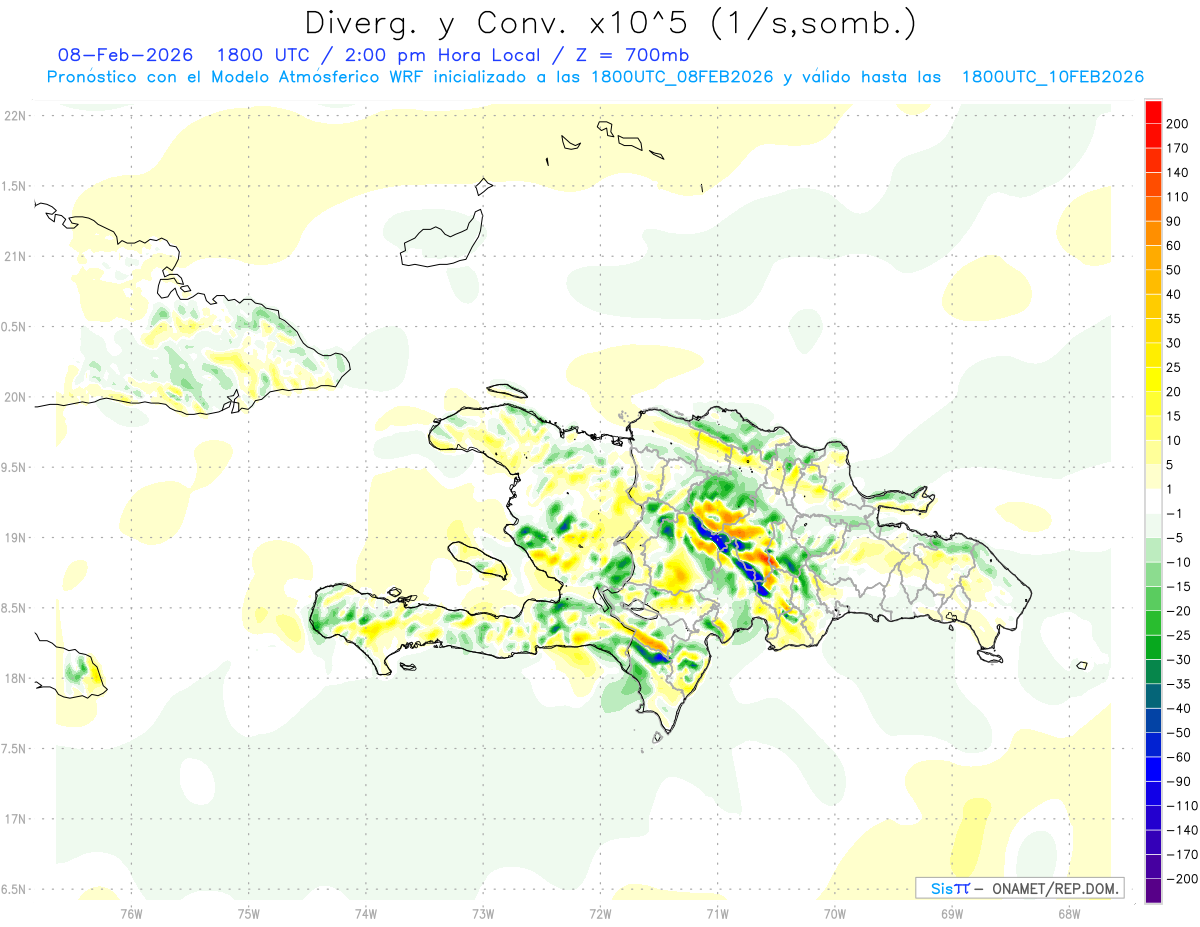Viewport: 1200px width, 927px height.
Task: Click the colorbar value '-200'
Action: pyautogui.click(x=1180, y=879)
